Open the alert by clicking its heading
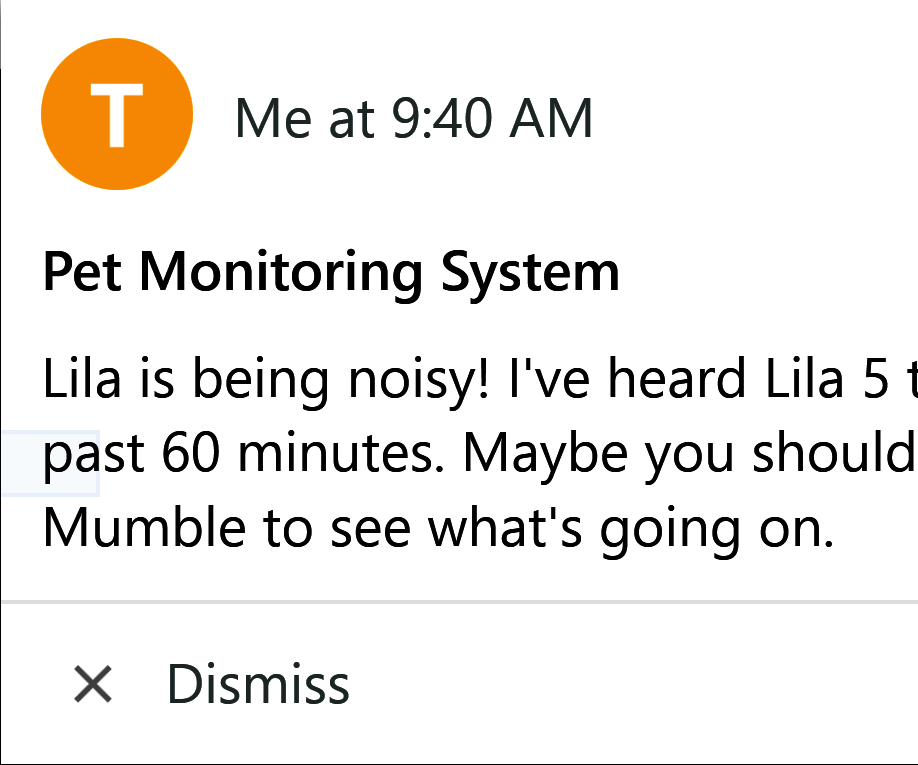Screen dimensions: 918x765 pos(330,272)
